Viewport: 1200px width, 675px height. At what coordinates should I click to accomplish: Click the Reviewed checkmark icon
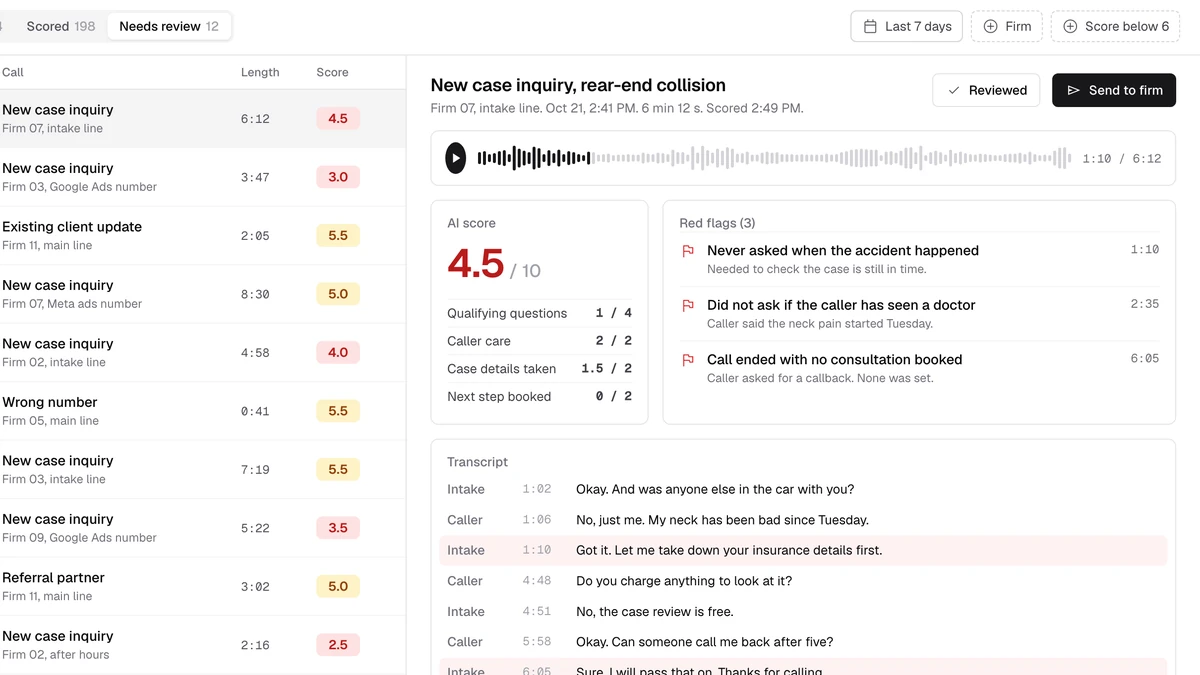point(953,90)
